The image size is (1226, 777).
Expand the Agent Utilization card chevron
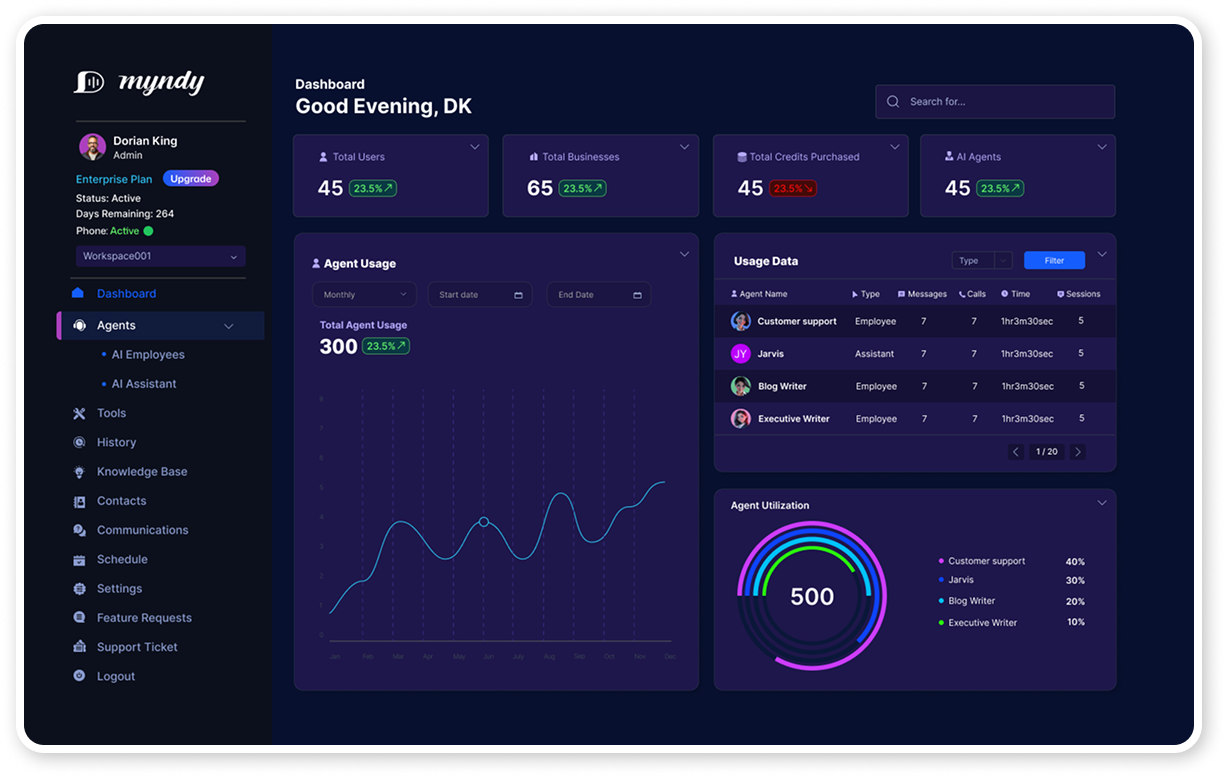1102,503
